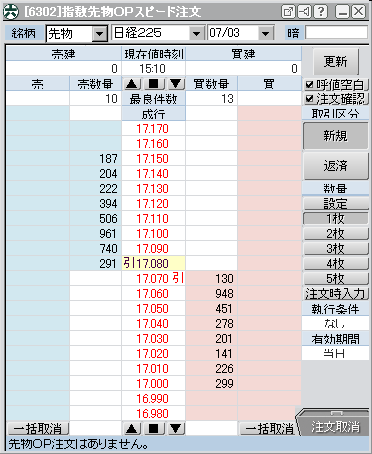Click the sell-side 一括取消 button
This screenshot has width=372, height=454.
[x=38, y=428]
